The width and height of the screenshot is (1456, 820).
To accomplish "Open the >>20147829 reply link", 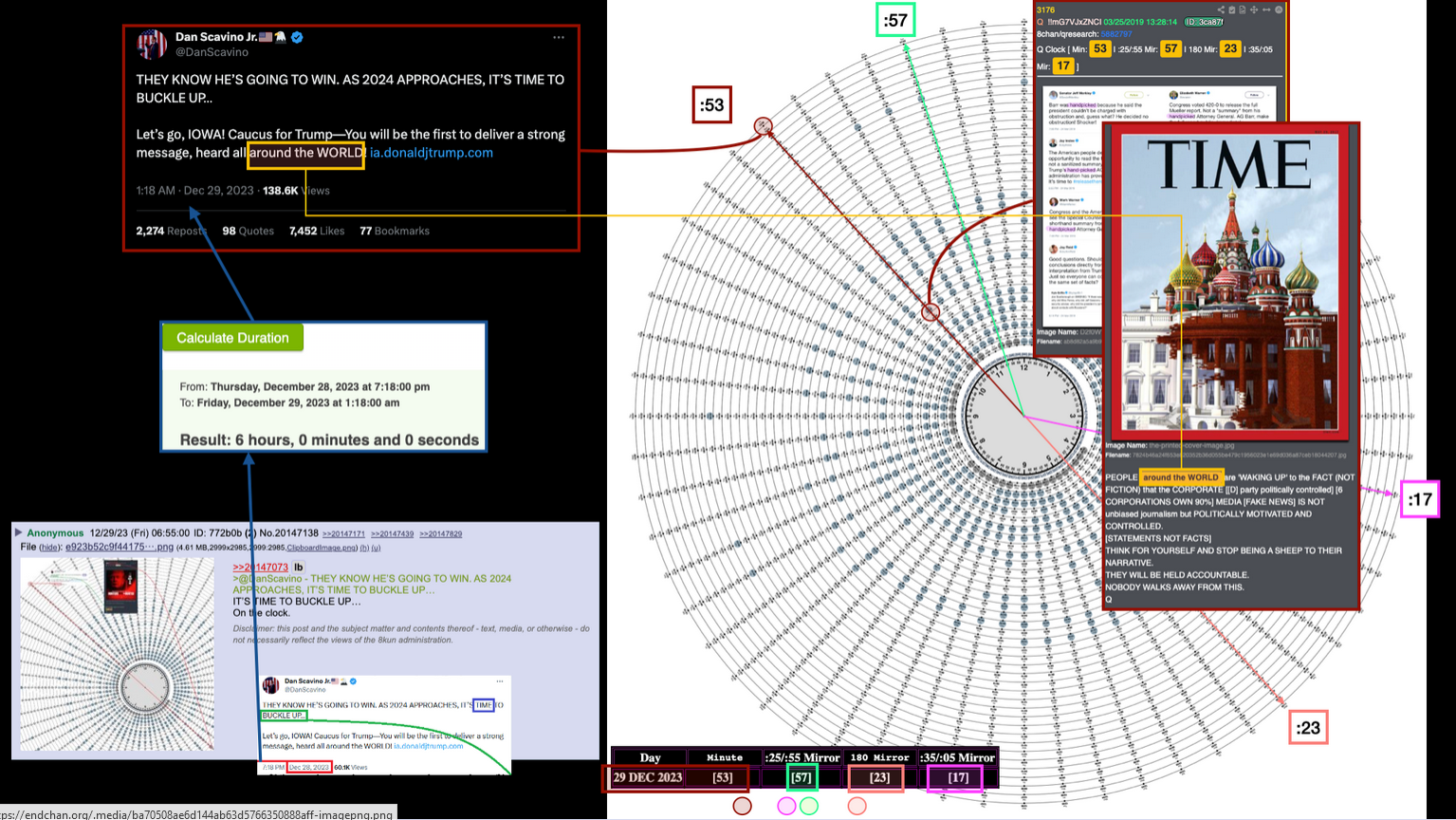I will click(x=441, y=534).
